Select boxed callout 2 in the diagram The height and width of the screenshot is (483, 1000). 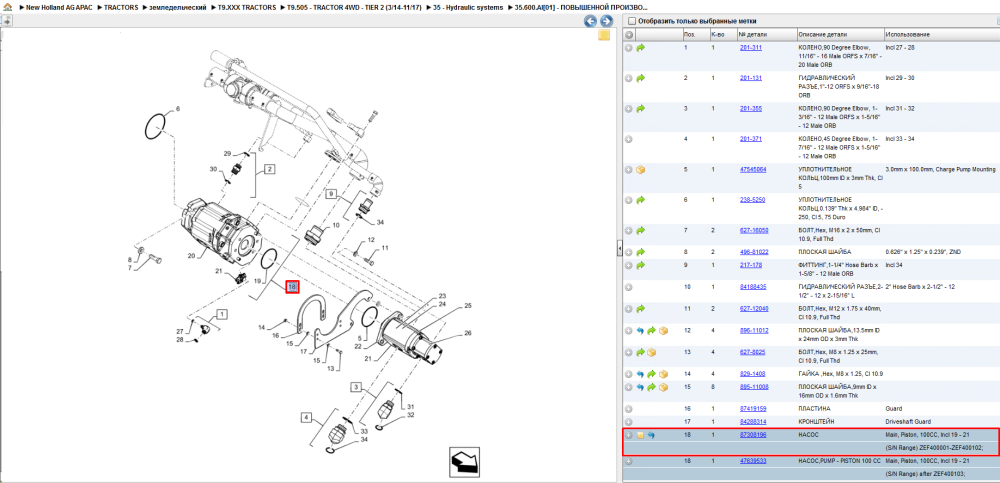[x=270, y=170]
